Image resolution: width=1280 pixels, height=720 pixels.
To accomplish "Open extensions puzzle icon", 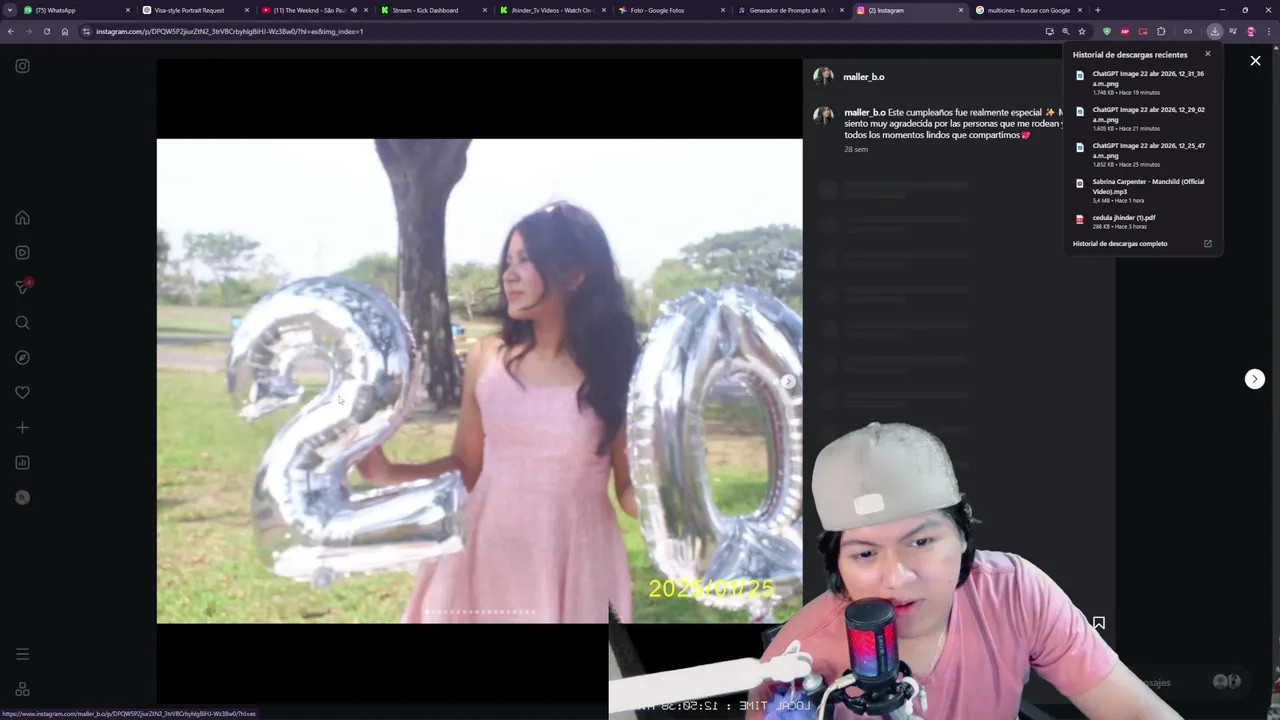I will pyautogui.click(x=1161, y=31).
